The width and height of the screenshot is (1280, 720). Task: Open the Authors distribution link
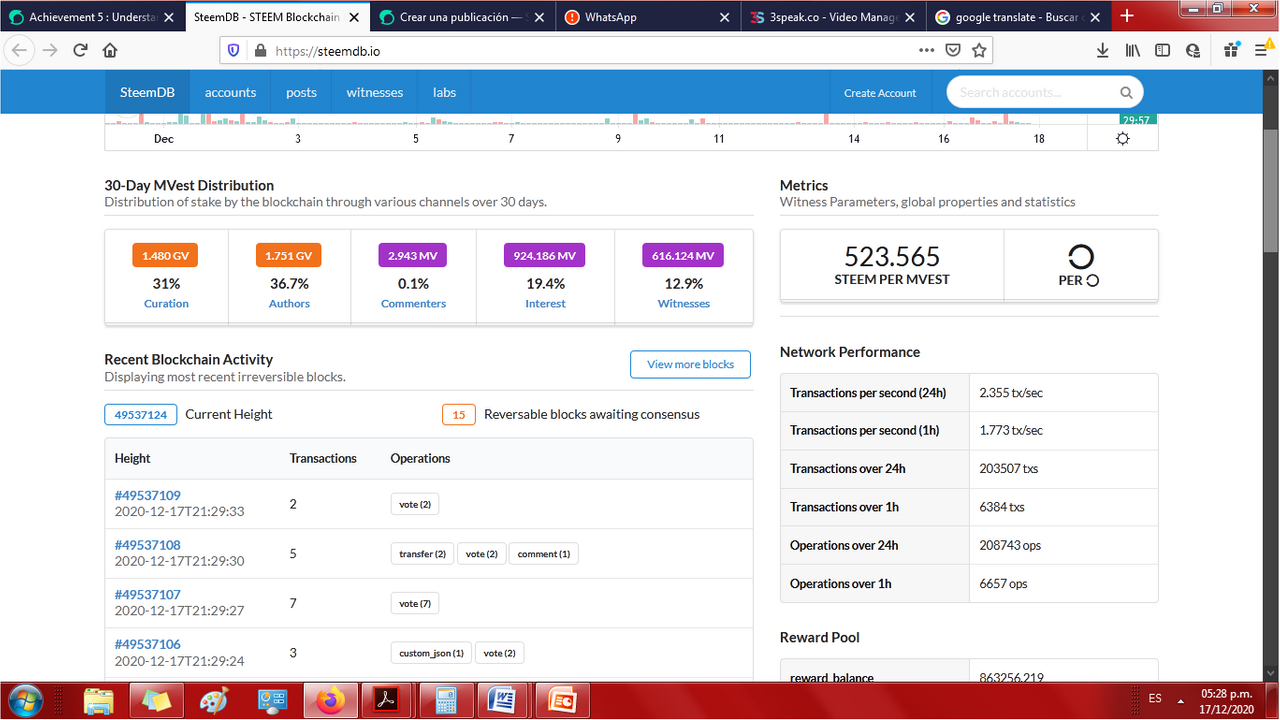(289, 303)
